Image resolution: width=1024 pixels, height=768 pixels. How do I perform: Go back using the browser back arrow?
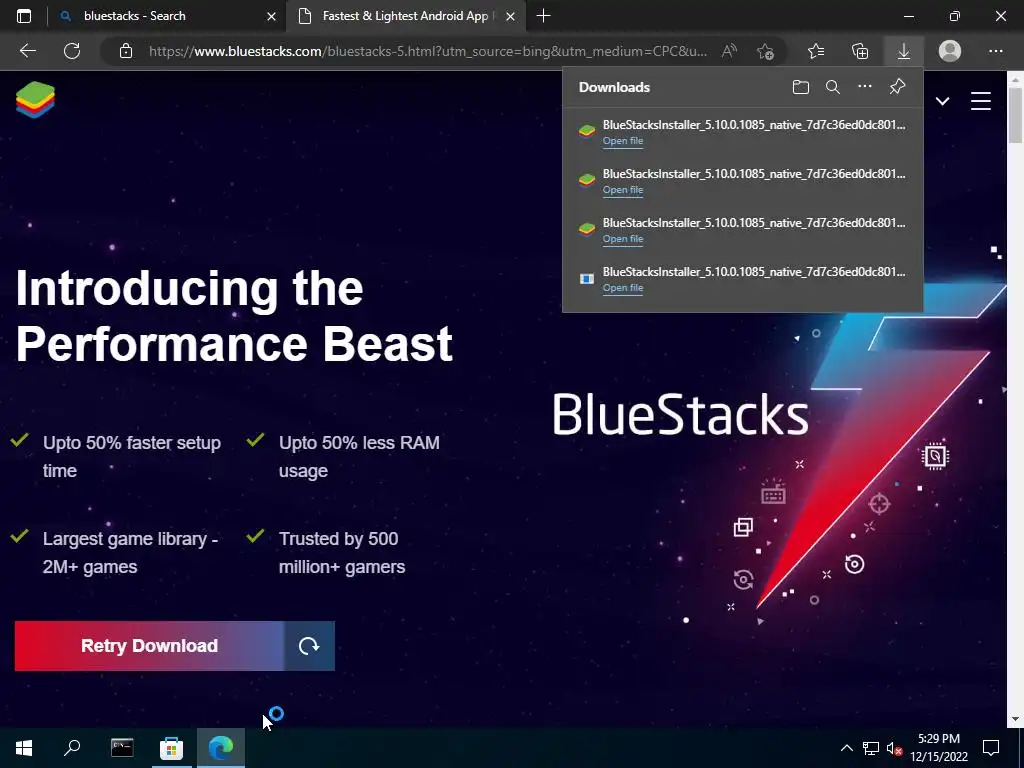tap(27, 51)
